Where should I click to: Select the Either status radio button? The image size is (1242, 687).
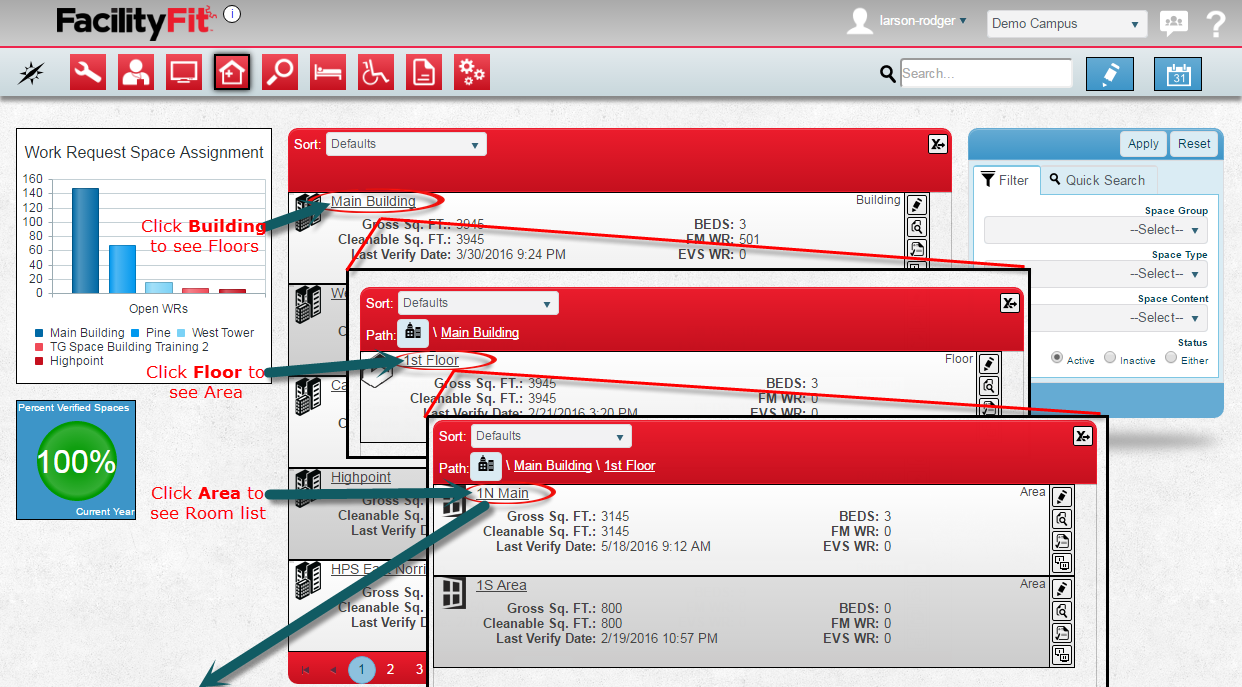pyautogui.click(x=1171, y=358)
